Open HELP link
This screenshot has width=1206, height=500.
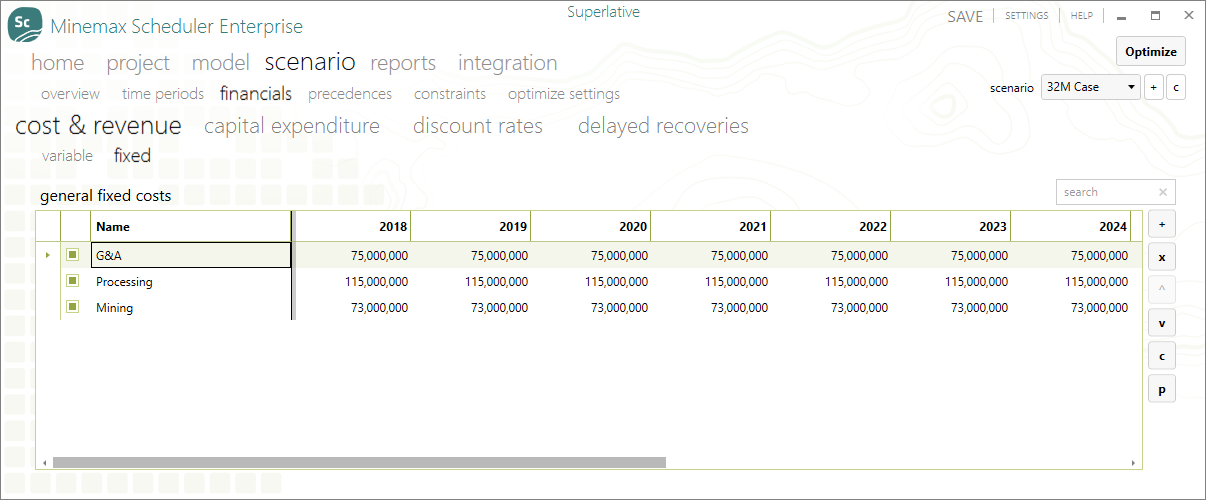click(1082, 16)
